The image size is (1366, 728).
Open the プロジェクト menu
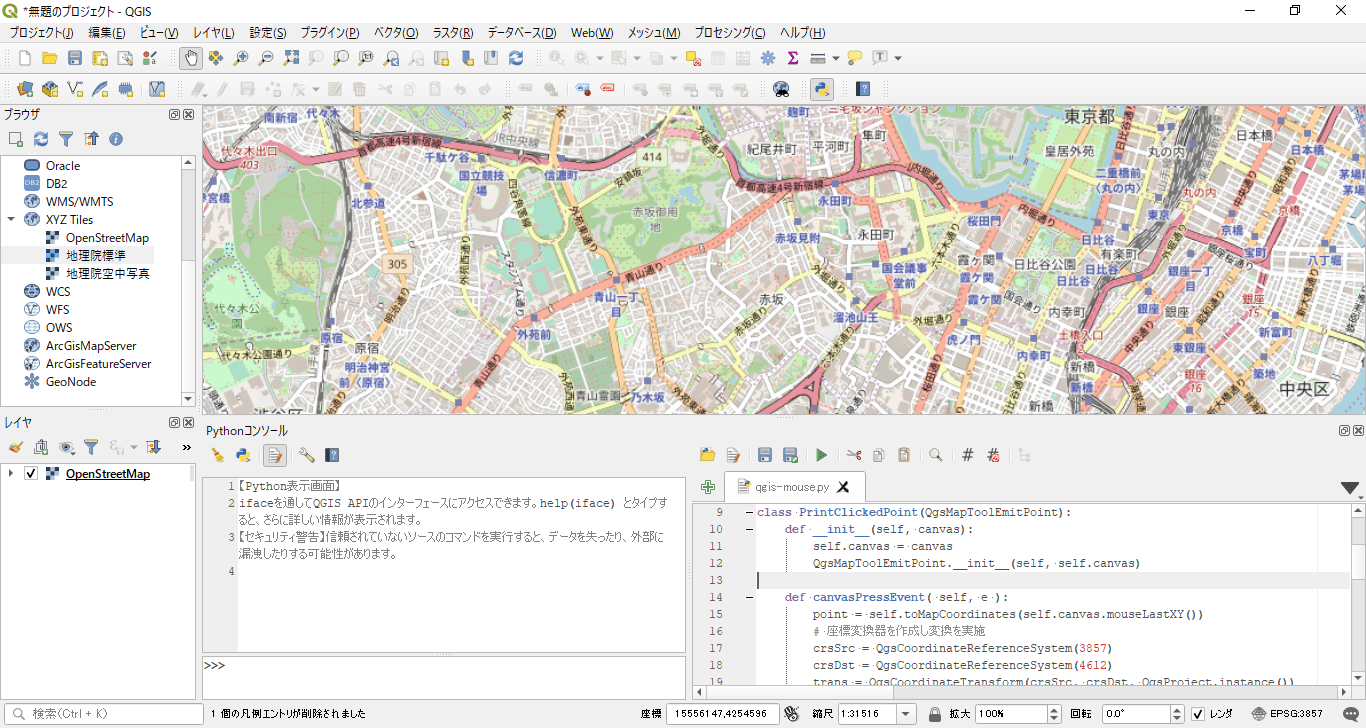[x=41, y=33]
